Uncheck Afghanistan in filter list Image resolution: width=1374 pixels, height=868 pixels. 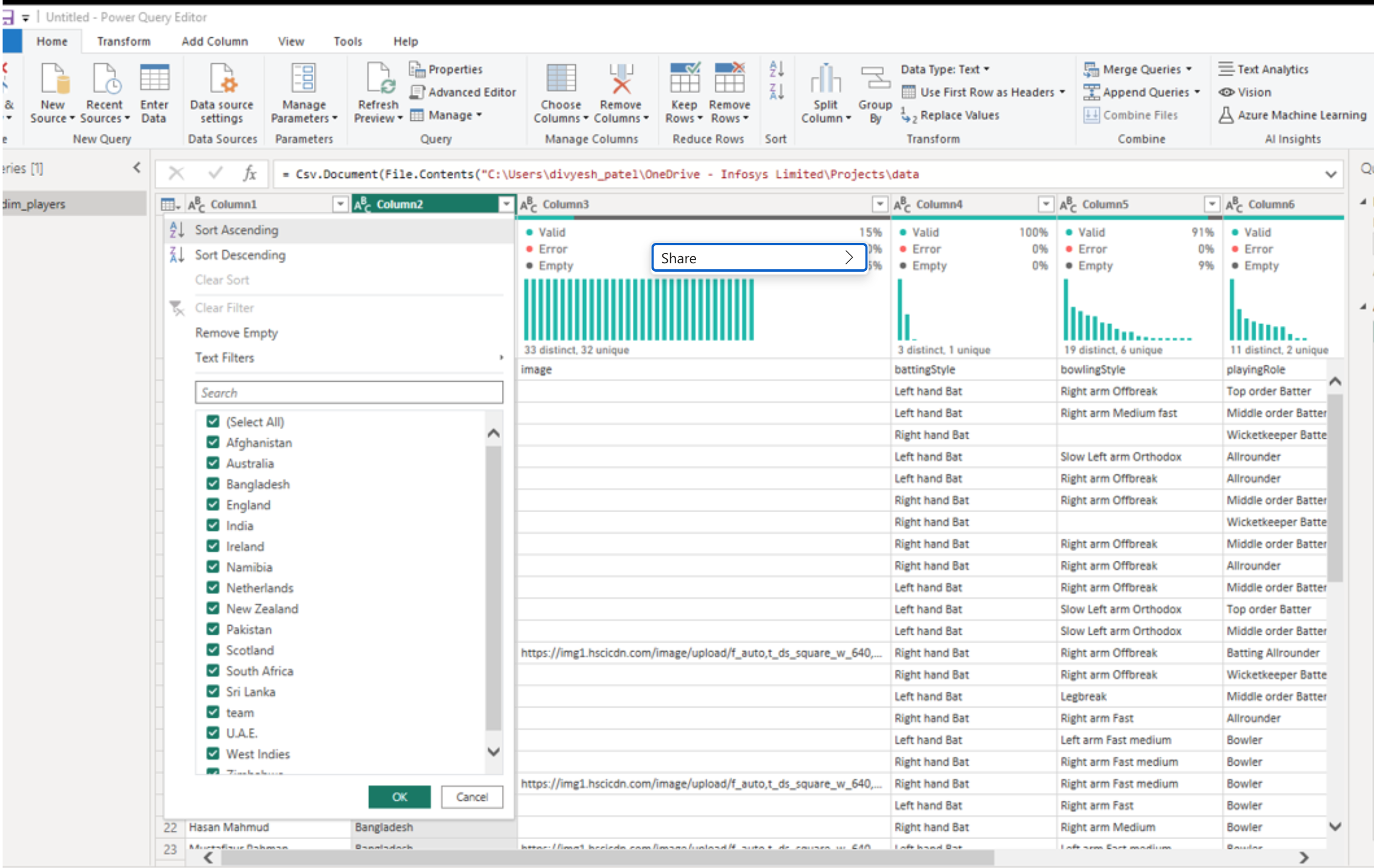click(213, 442)
